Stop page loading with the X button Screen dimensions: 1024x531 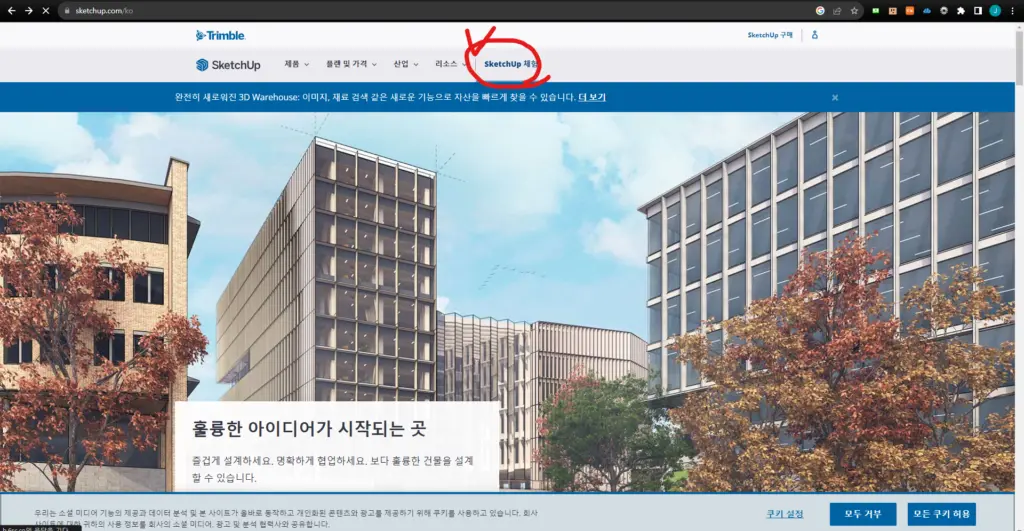(x=46, y=10)
